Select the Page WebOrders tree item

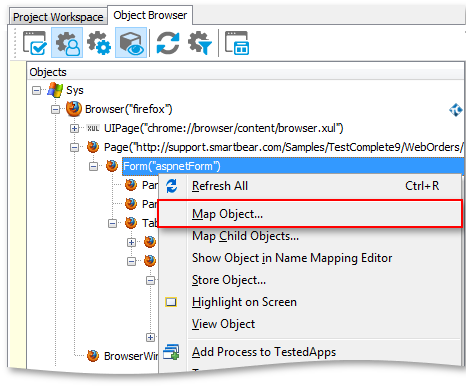[x=284, y=147]
